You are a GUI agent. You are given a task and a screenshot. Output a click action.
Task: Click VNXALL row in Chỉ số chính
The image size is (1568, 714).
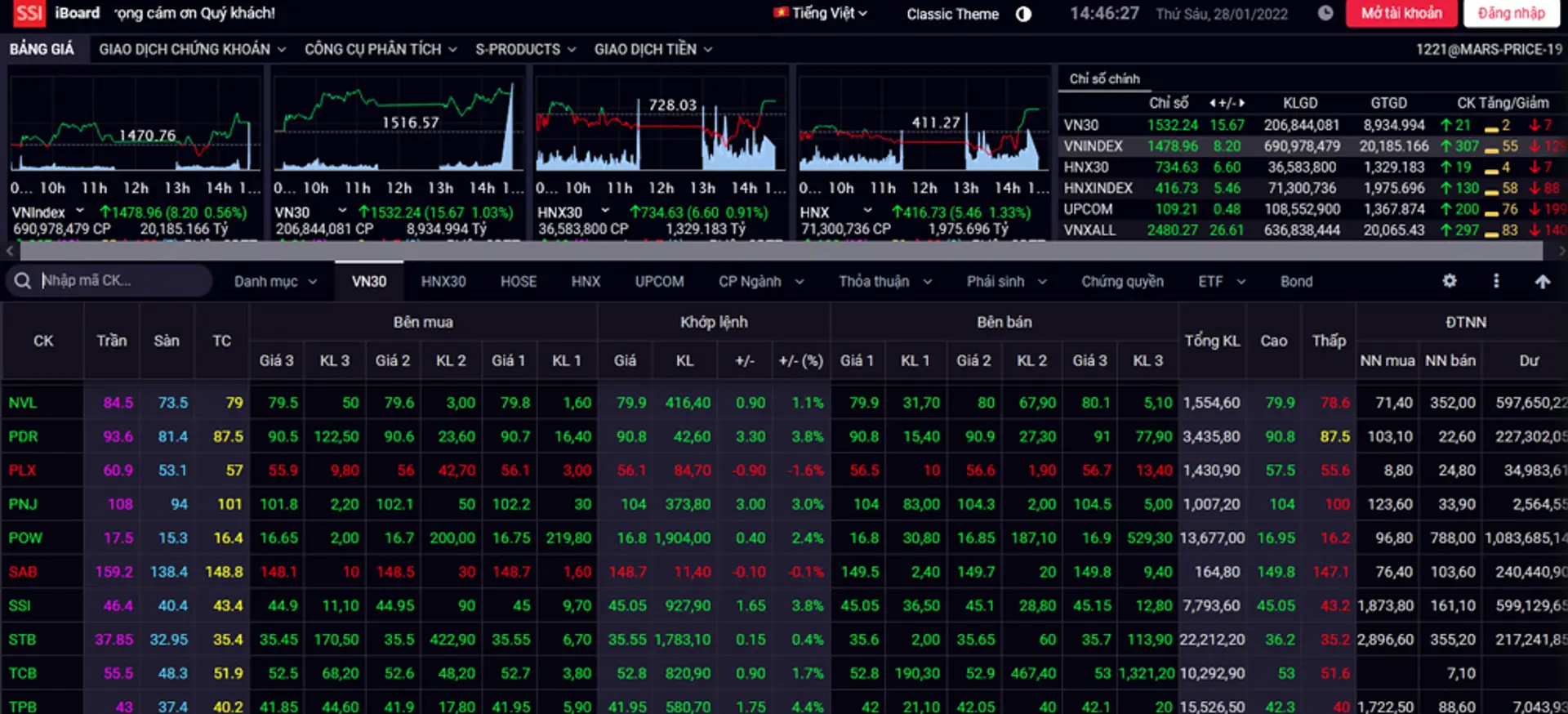[x=1313, y=230]
